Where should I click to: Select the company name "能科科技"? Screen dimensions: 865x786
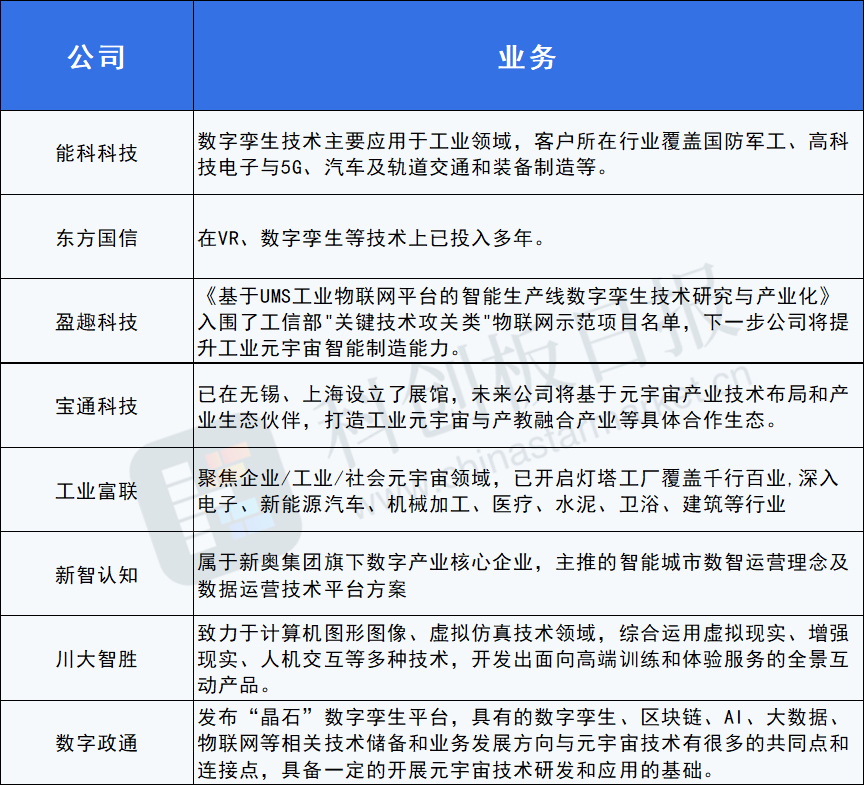coord(97,153)
